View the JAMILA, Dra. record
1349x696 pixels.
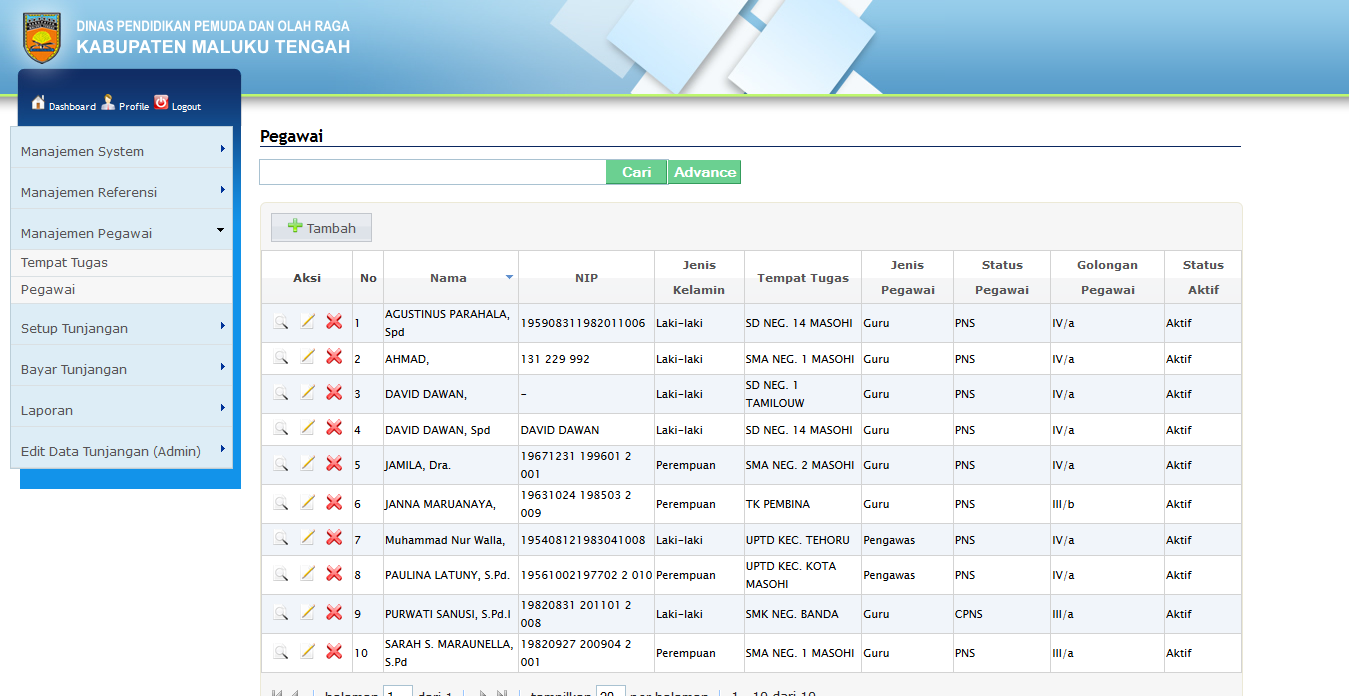(x=281, y=464)
